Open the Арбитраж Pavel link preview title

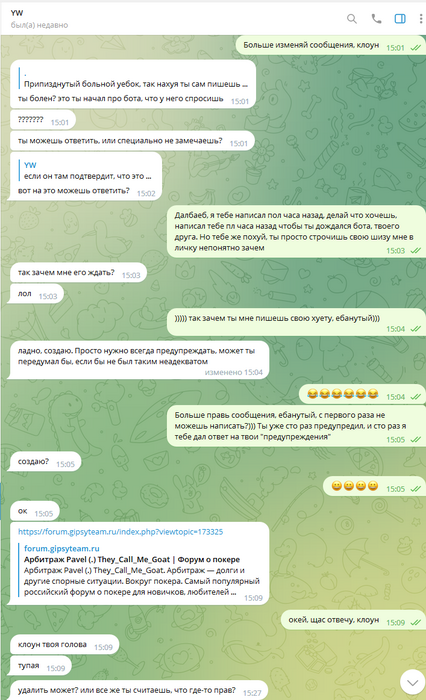click(x=132, y=559)
